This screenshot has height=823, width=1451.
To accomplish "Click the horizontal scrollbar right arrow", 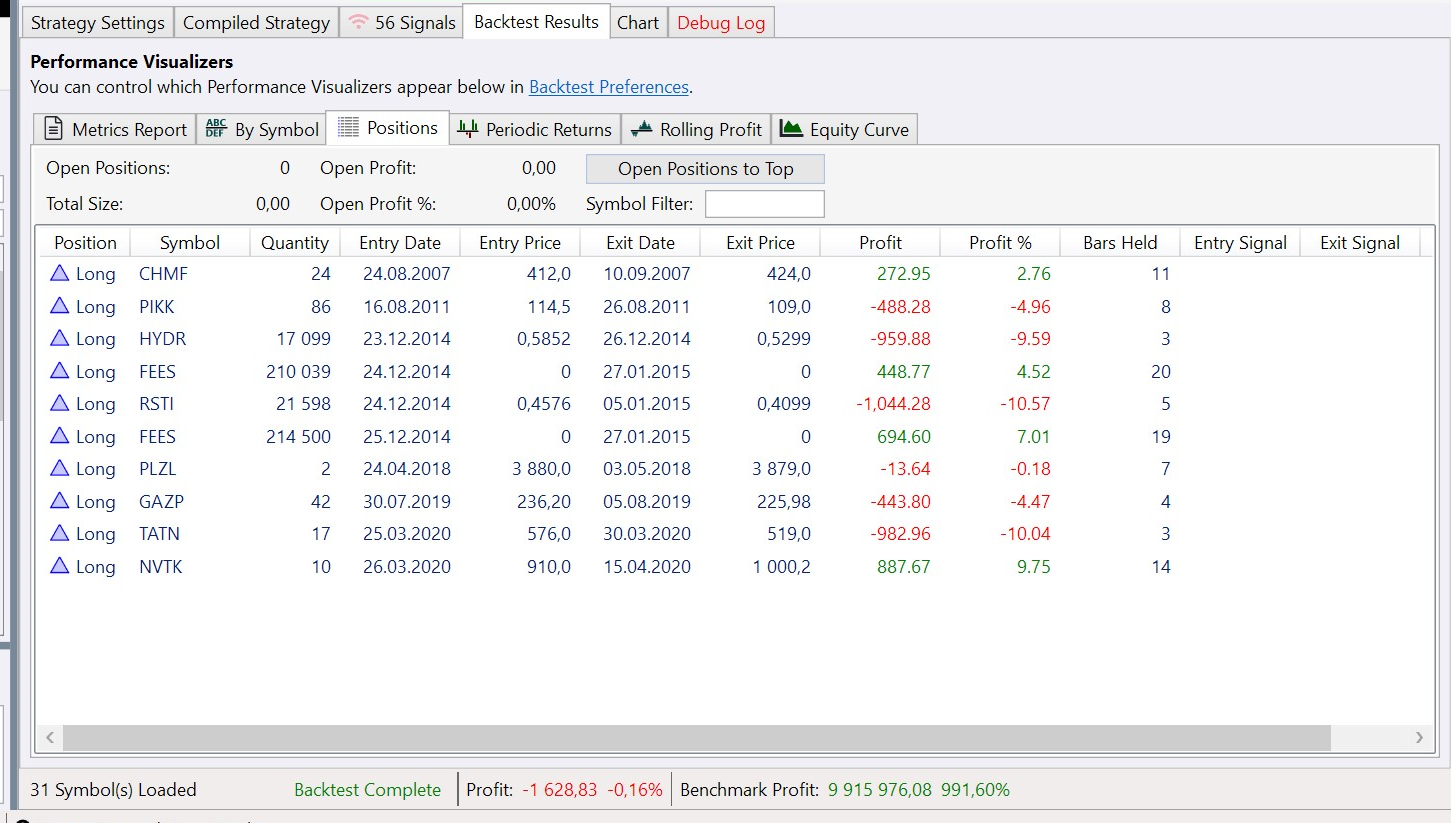I will click(x=1418, y=738).
